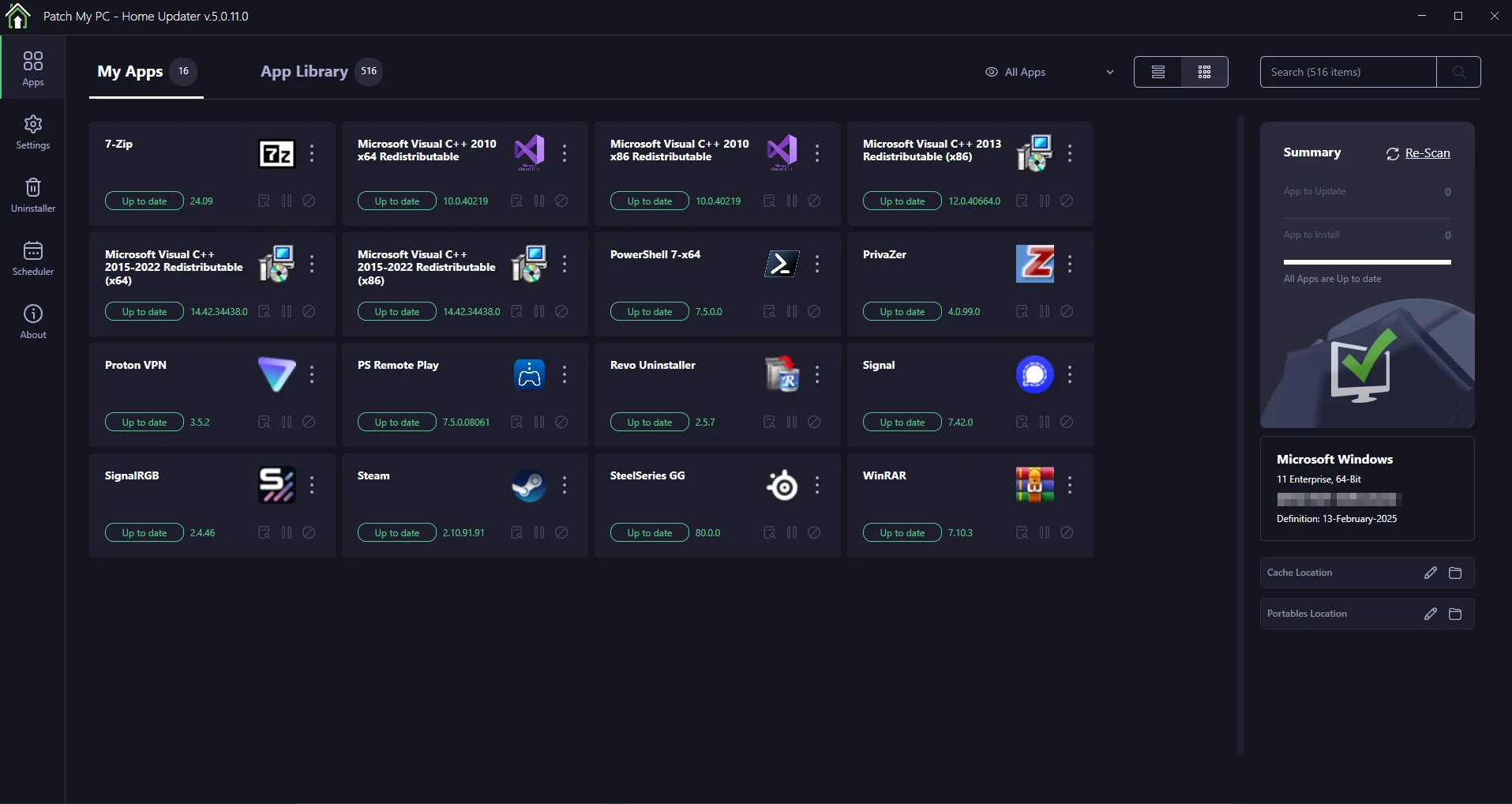Click the file-search icon on Steam card
The height and width of the screenshot is (804, 1512).
[x=517, y=533]
